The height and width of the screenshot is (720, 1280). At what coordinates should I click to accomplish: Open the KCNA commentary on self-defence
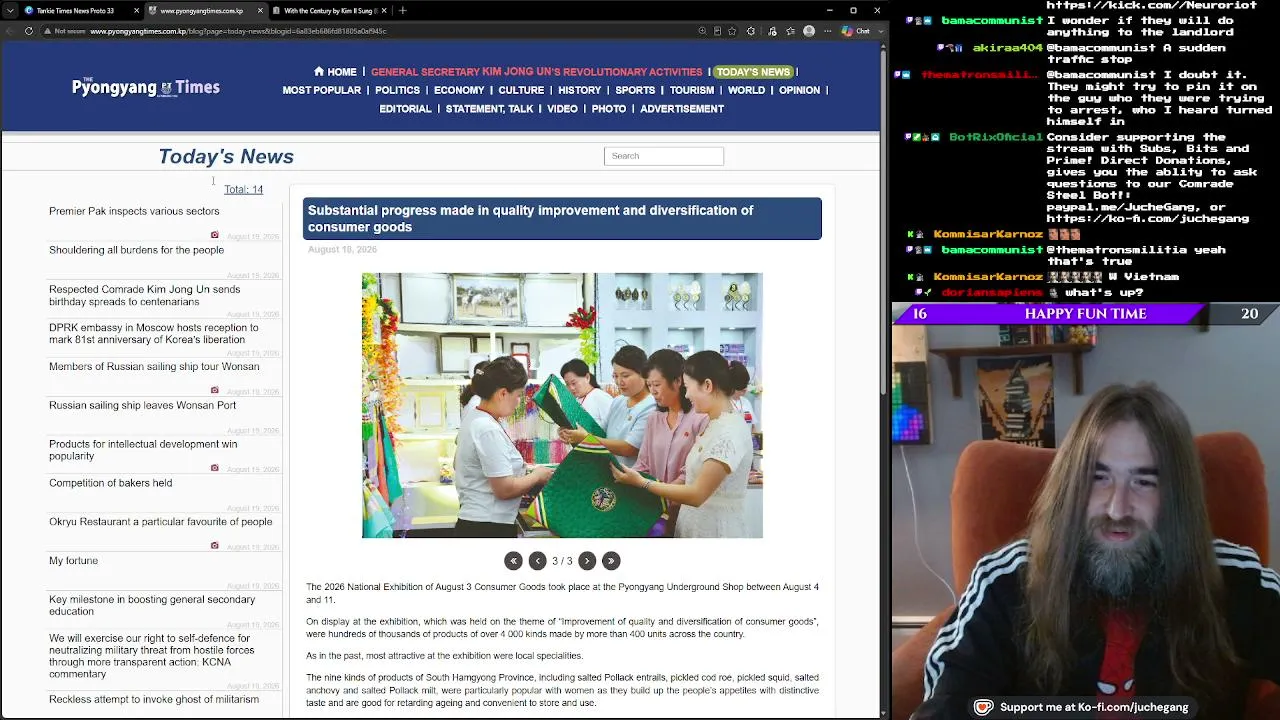[152, 656]
